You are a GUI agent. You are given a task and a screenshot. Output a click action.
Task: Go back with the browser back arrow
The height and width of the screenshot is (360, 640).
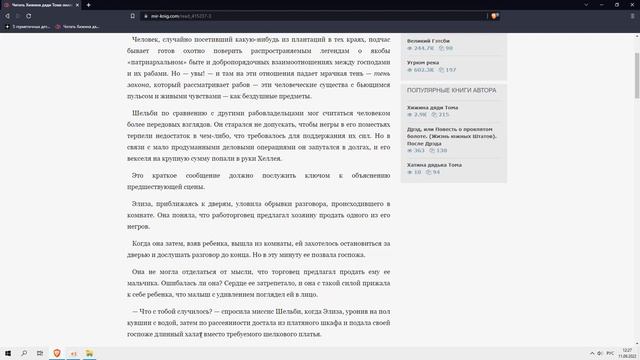7,16
